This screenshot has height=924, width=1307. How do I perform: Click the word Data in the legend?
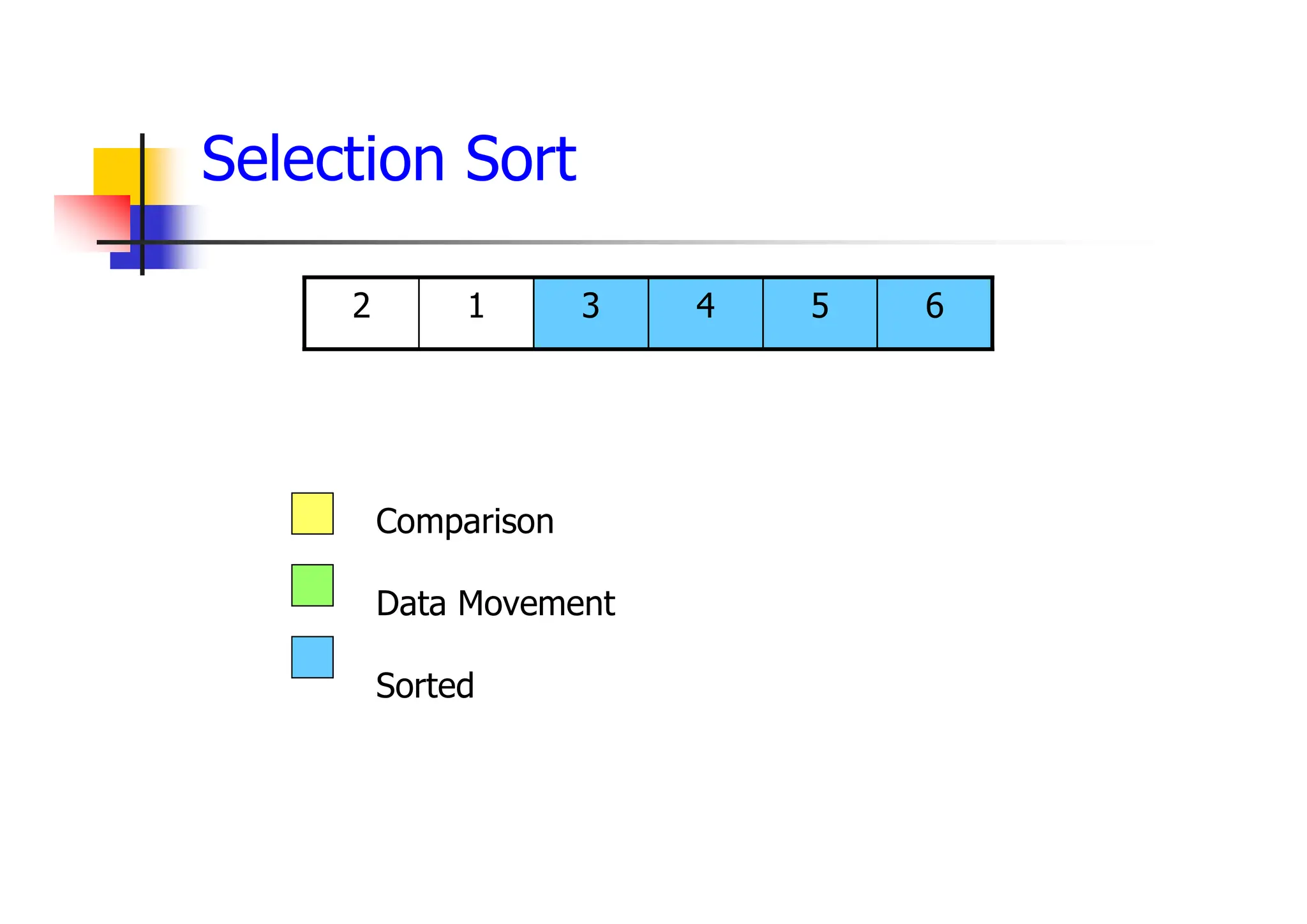point(410,603)
